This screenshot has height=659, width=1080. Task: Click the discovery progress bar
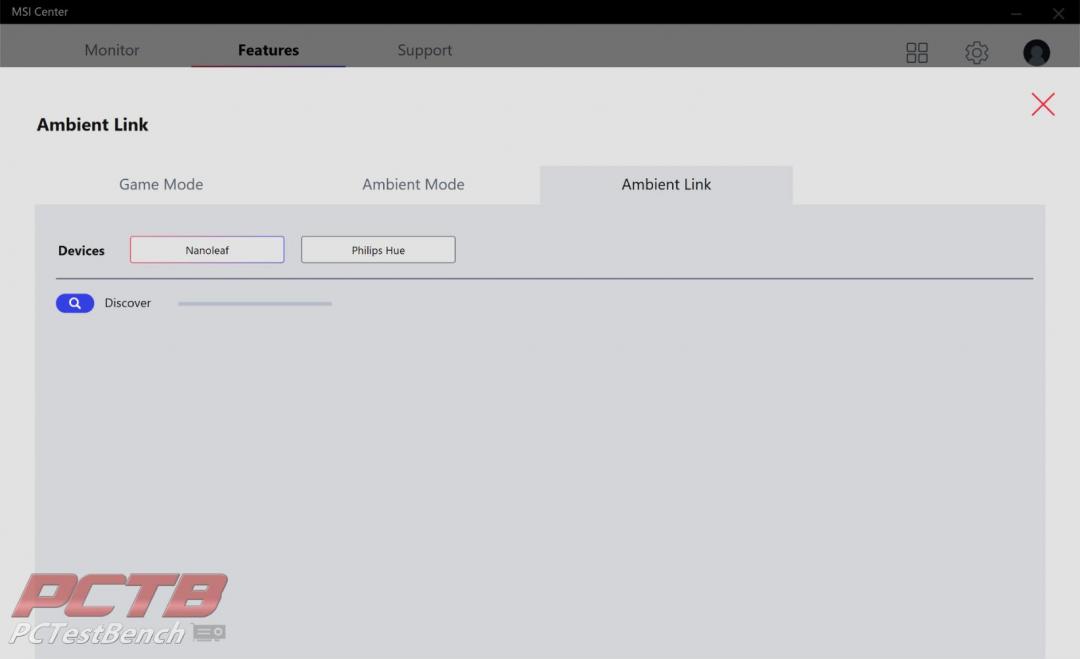click(x=255, y=304)
